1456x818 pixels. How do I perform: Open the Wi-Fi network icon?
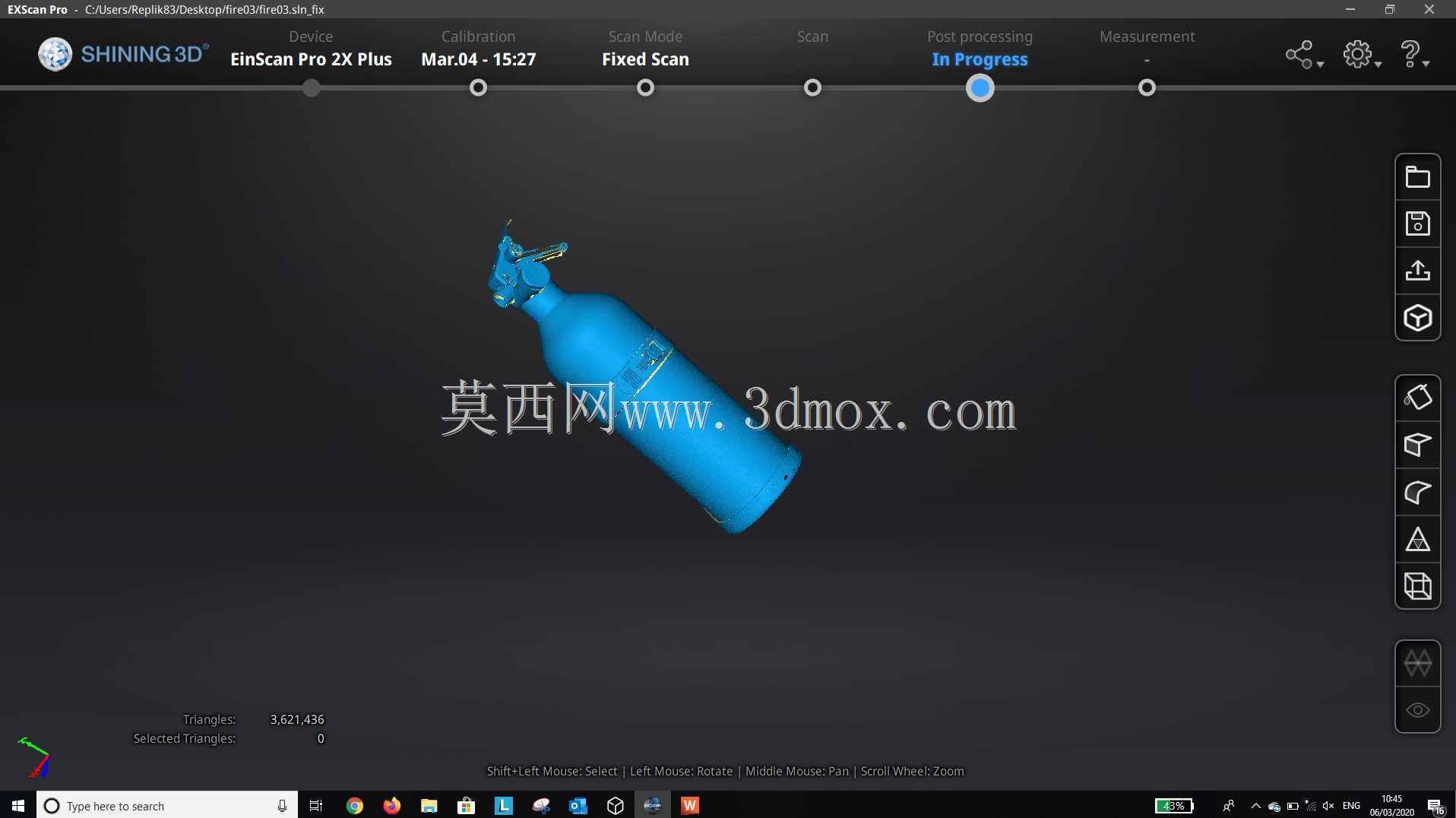coord(1311,806)
